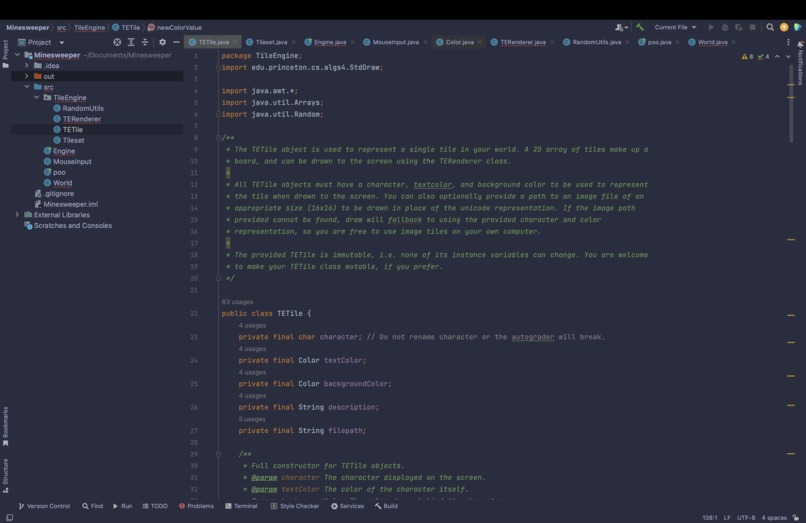Open Find tool window

[x=93, y=506]
